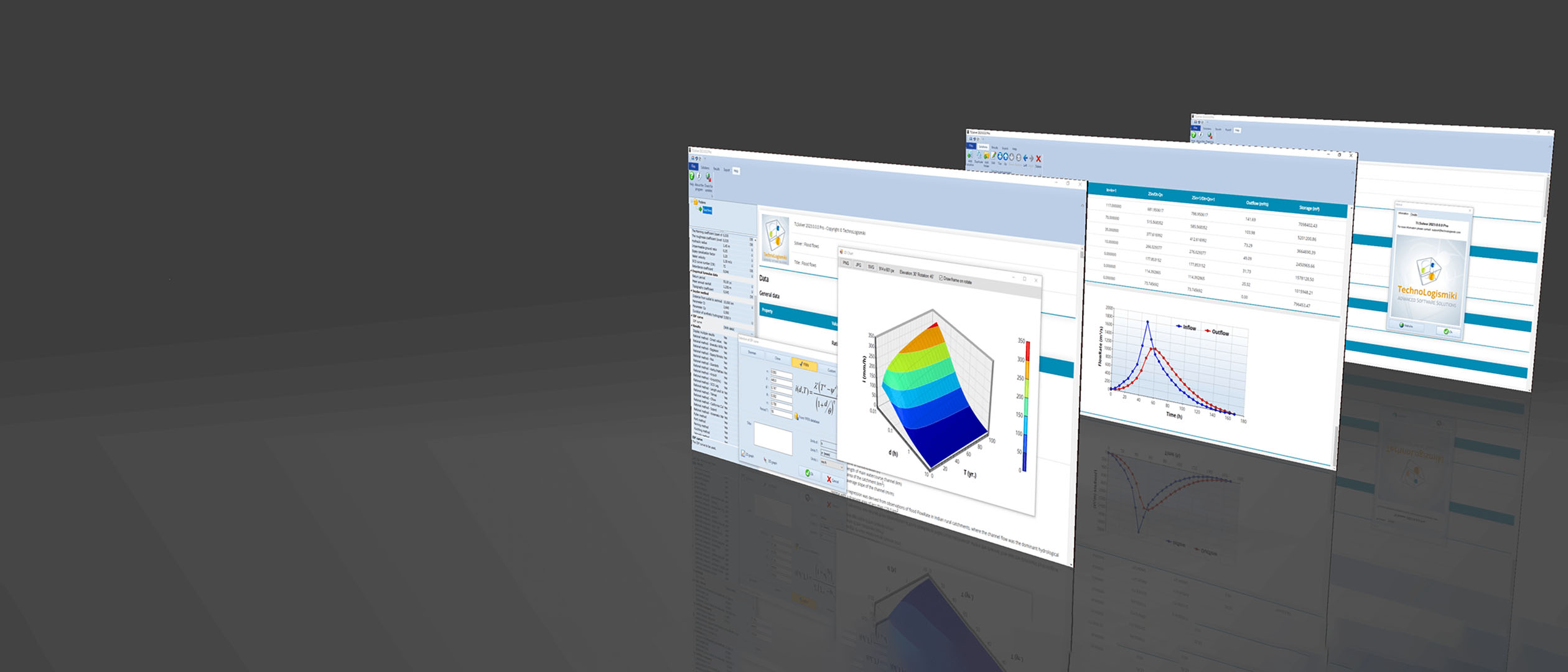Switch to the Help tab in the middle window
Viewport: 1568px width, 672px height.
[x=1014, y=149]
